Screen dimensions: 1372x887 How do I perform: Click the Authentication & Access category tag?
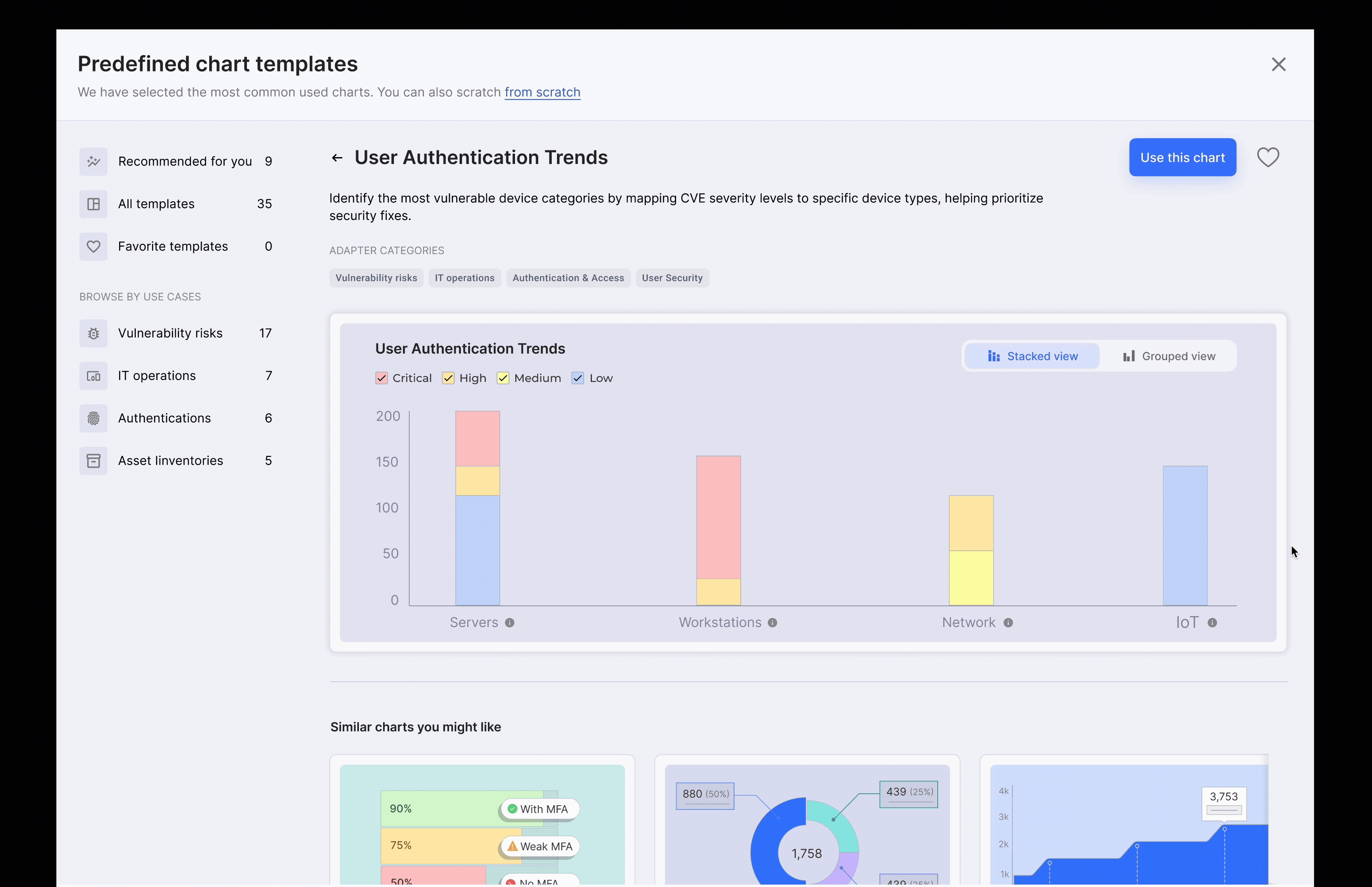click(568, 278)
